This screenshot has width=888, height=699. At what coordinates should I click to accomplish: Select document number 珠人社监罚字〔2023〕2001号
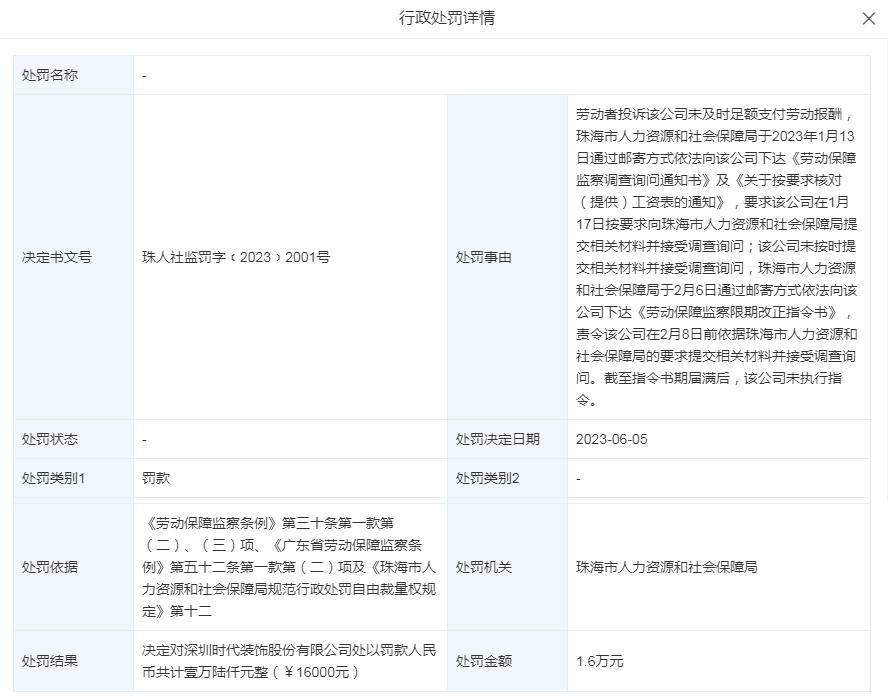click(236, 257)
